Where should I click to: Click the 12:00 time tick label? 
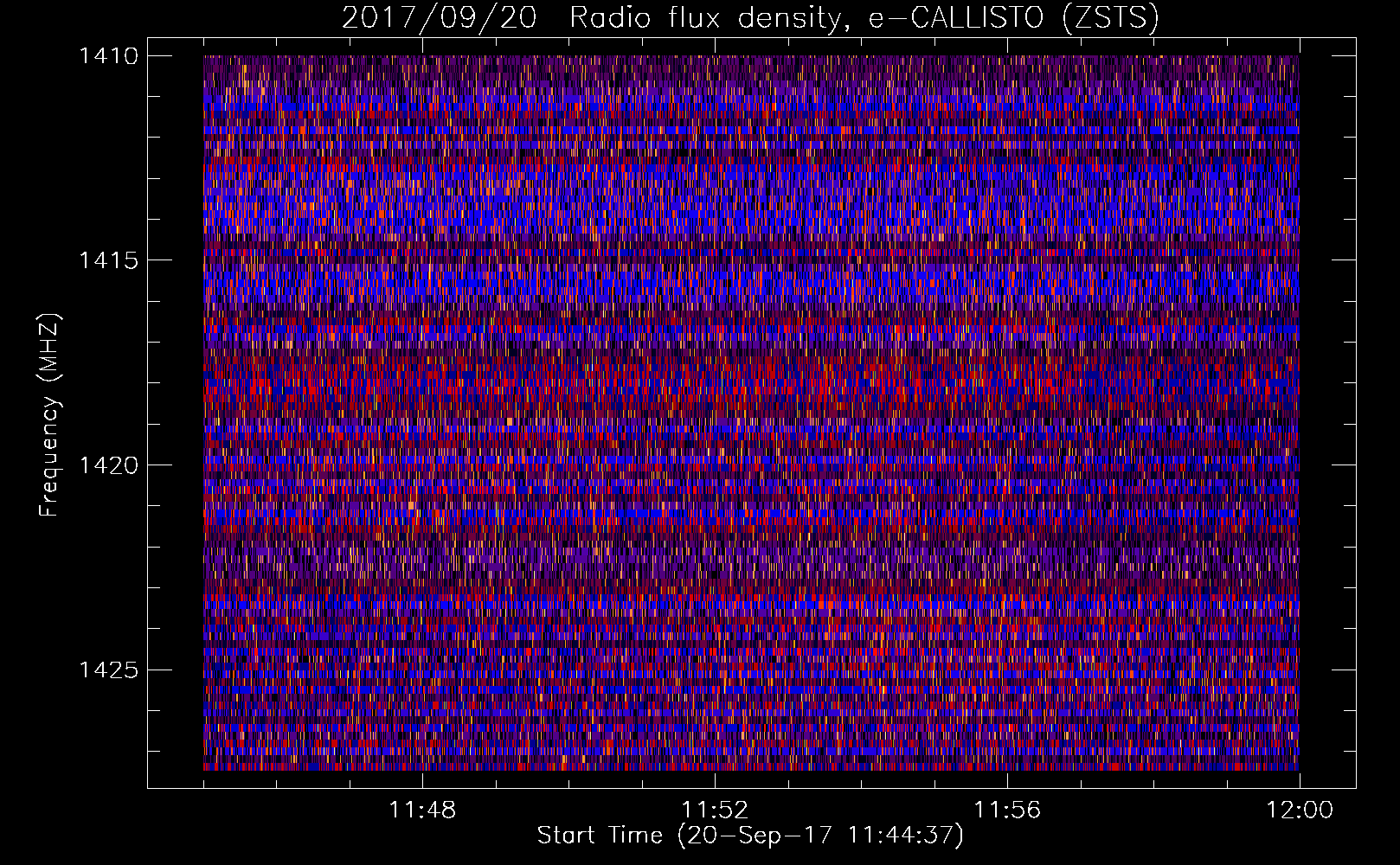pos(1300,811)
